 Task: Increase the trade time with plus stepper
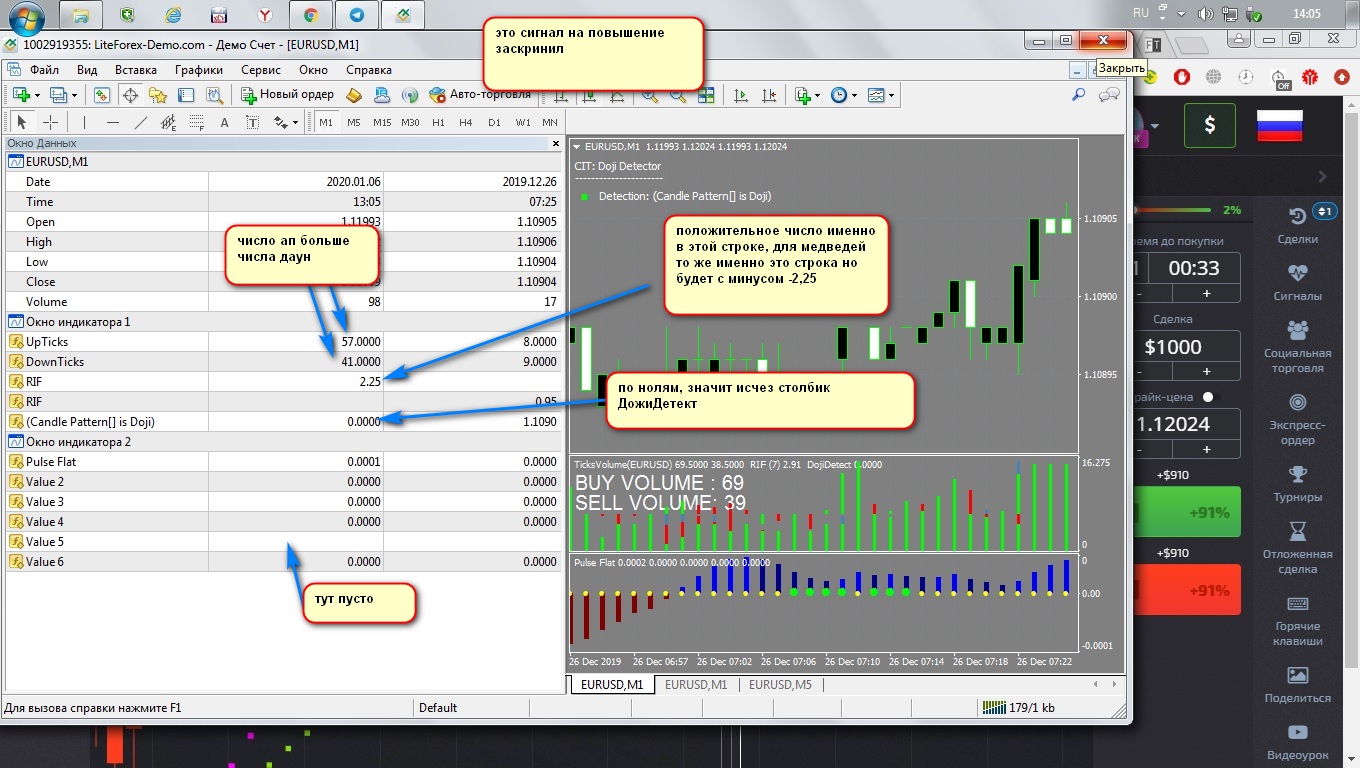(x=1206, y=293)
